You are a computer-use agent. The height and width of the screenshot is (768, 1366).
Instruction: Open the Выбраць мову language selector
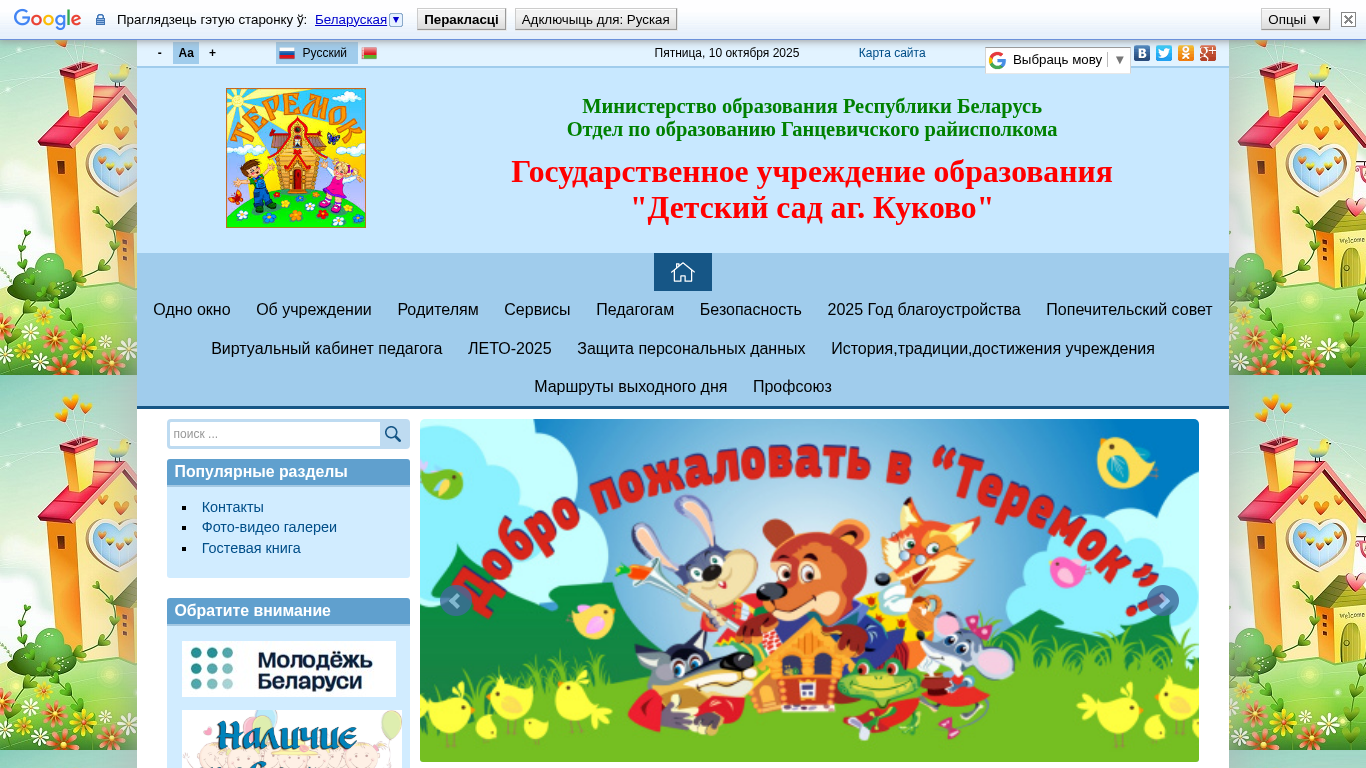click(1058, 60)
